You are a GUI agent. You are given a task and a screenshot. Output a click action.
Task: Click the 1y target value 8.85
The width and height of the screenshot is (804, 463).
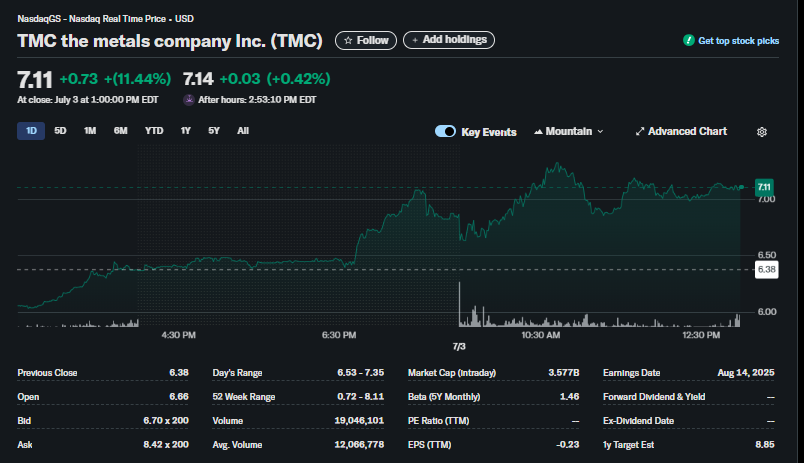tap(765, 445)
